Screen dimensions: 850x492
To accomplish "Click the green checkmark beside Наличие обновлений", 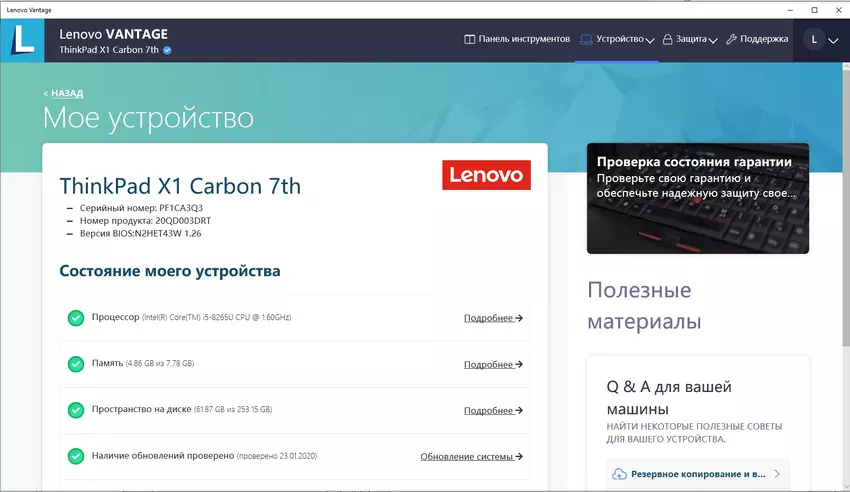I will click(x=76, y=456).
